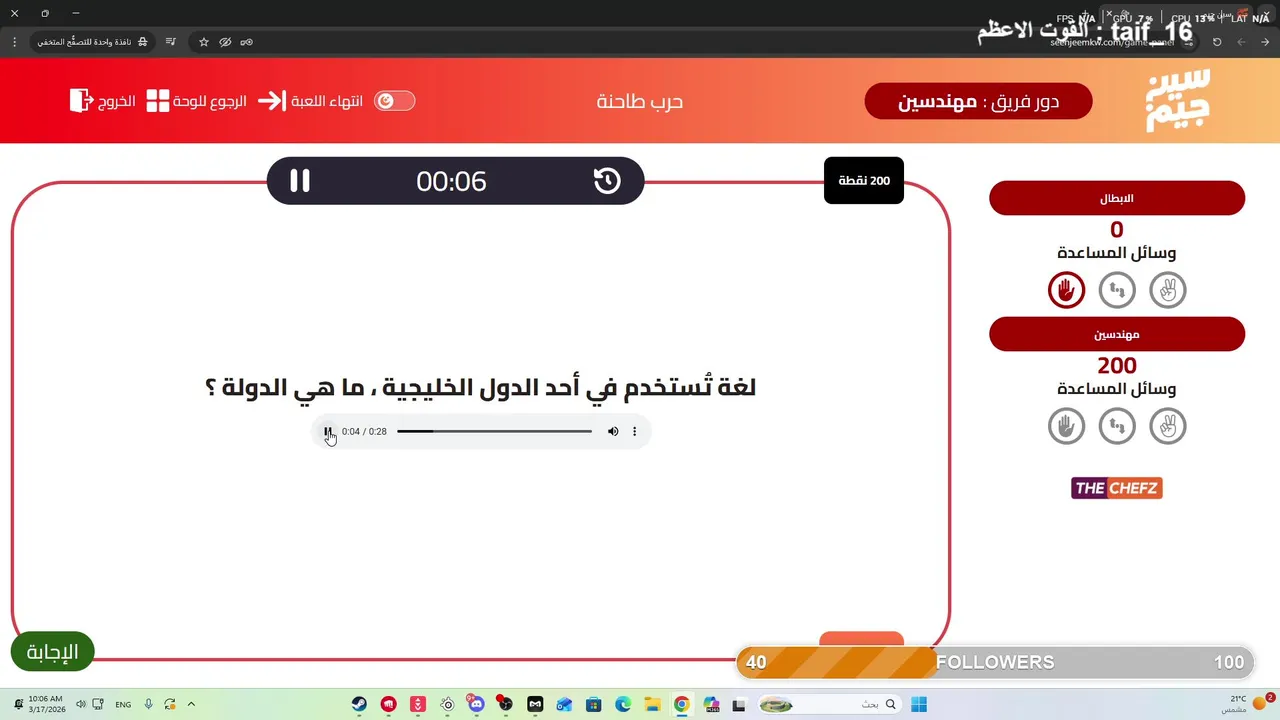Reset the countdown timer with rewind icon

[607, 181]
